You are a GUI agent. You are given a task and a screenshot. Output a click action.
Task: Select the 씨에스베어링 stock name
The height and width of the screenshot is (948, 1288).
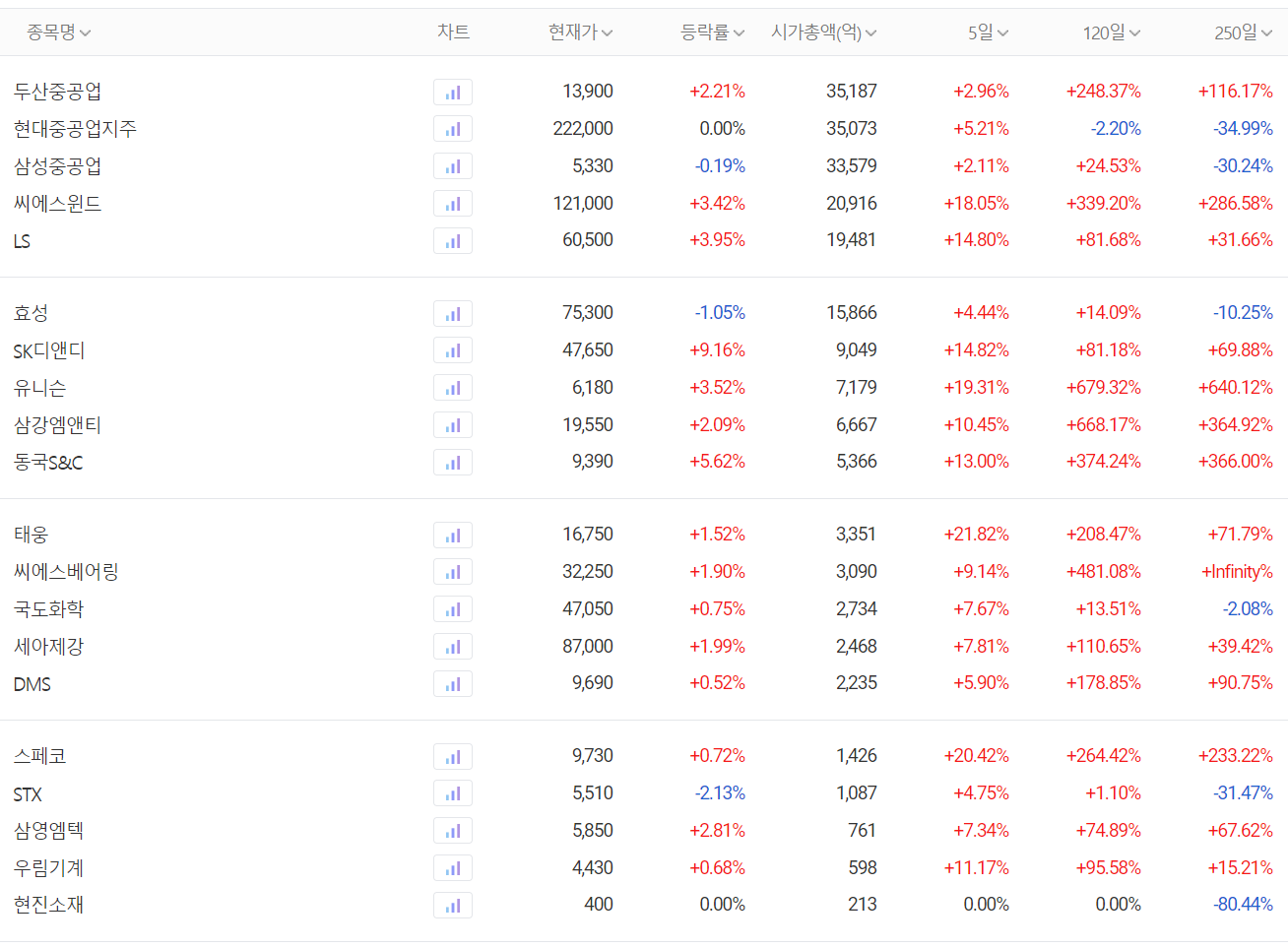click(x=66, y=572)
